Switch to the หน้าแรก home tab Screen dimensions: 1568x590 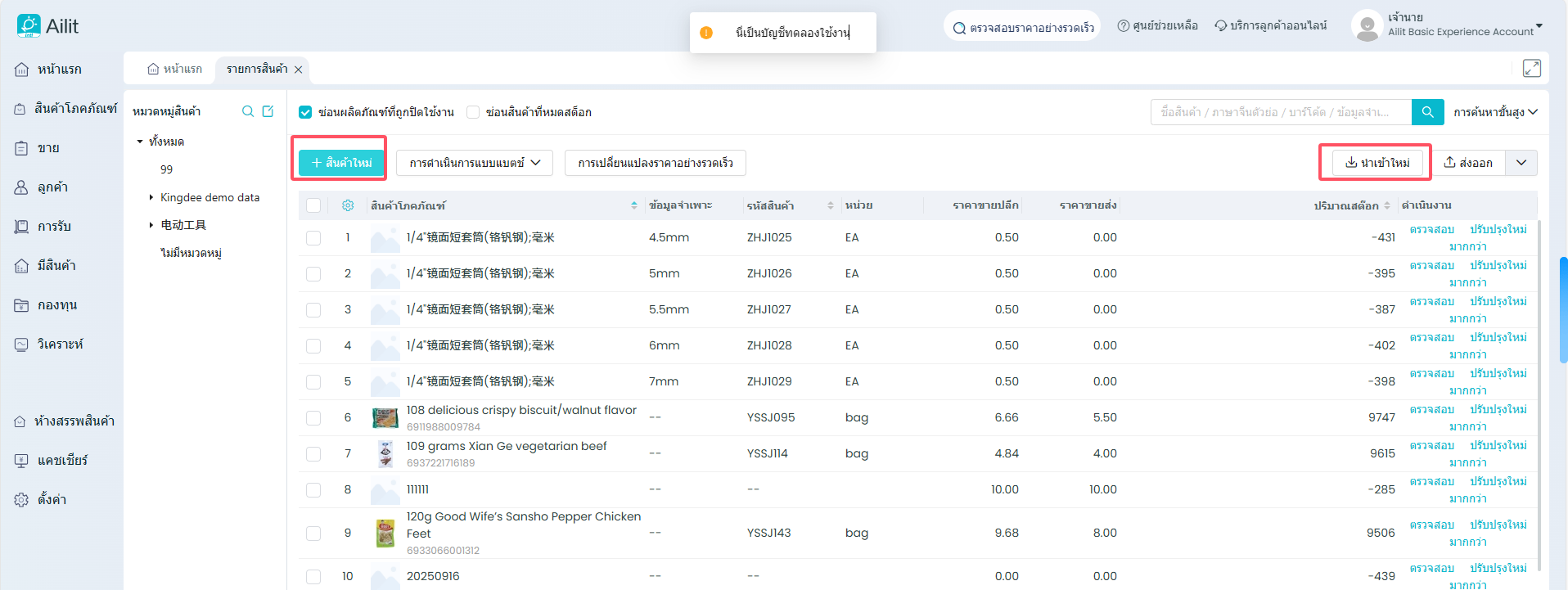(174, 70)
